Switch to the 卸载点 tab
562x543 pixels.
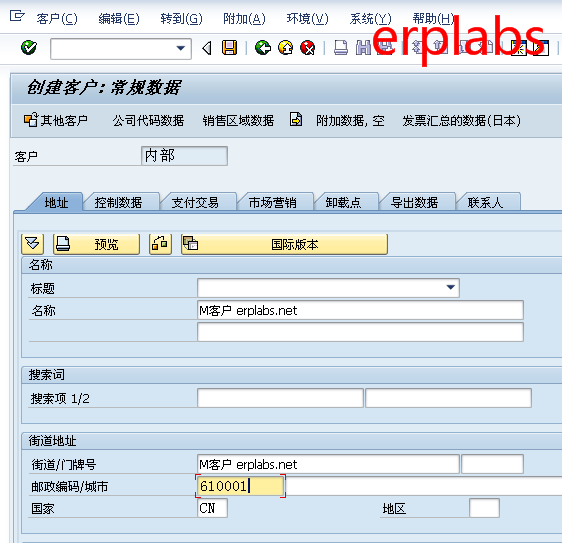(x=343, y=203)
